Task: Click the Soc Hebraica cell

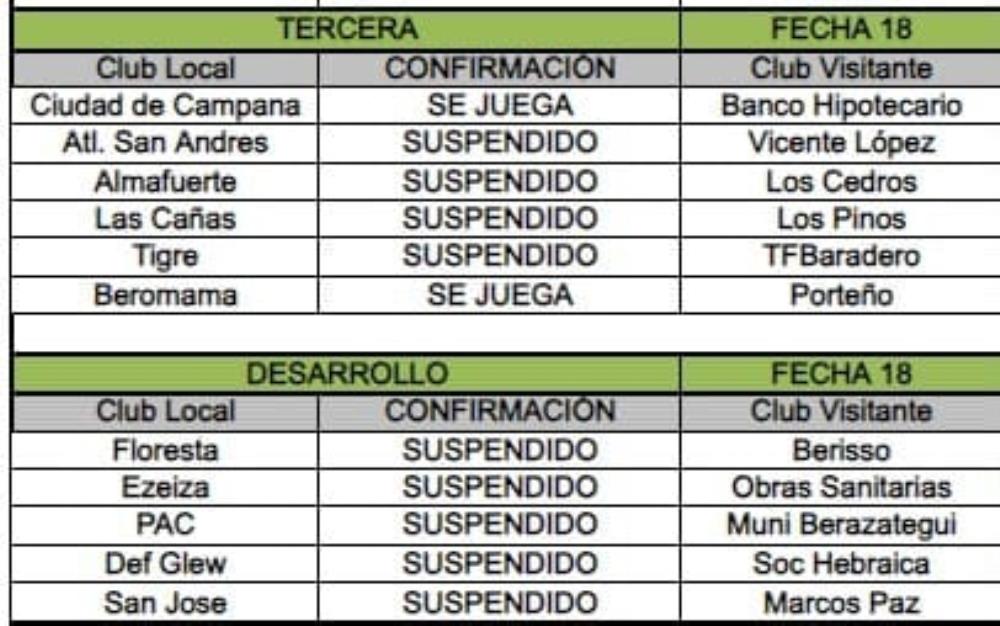Action: tap(841, 564)
